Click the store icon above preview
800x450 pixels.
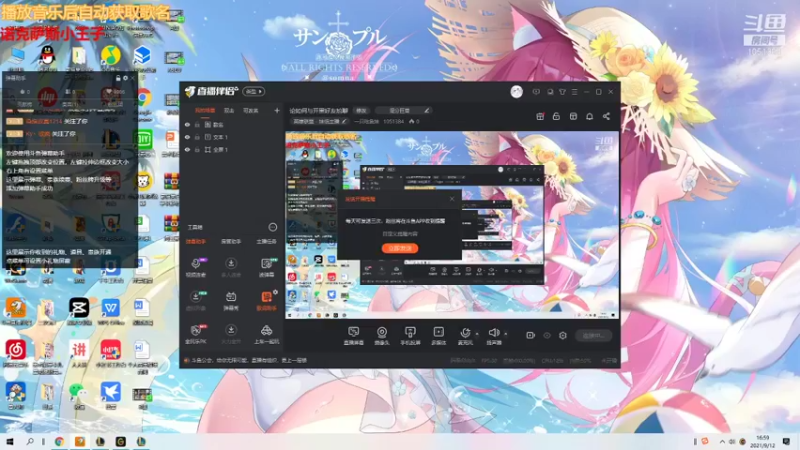tap(573, 116)
